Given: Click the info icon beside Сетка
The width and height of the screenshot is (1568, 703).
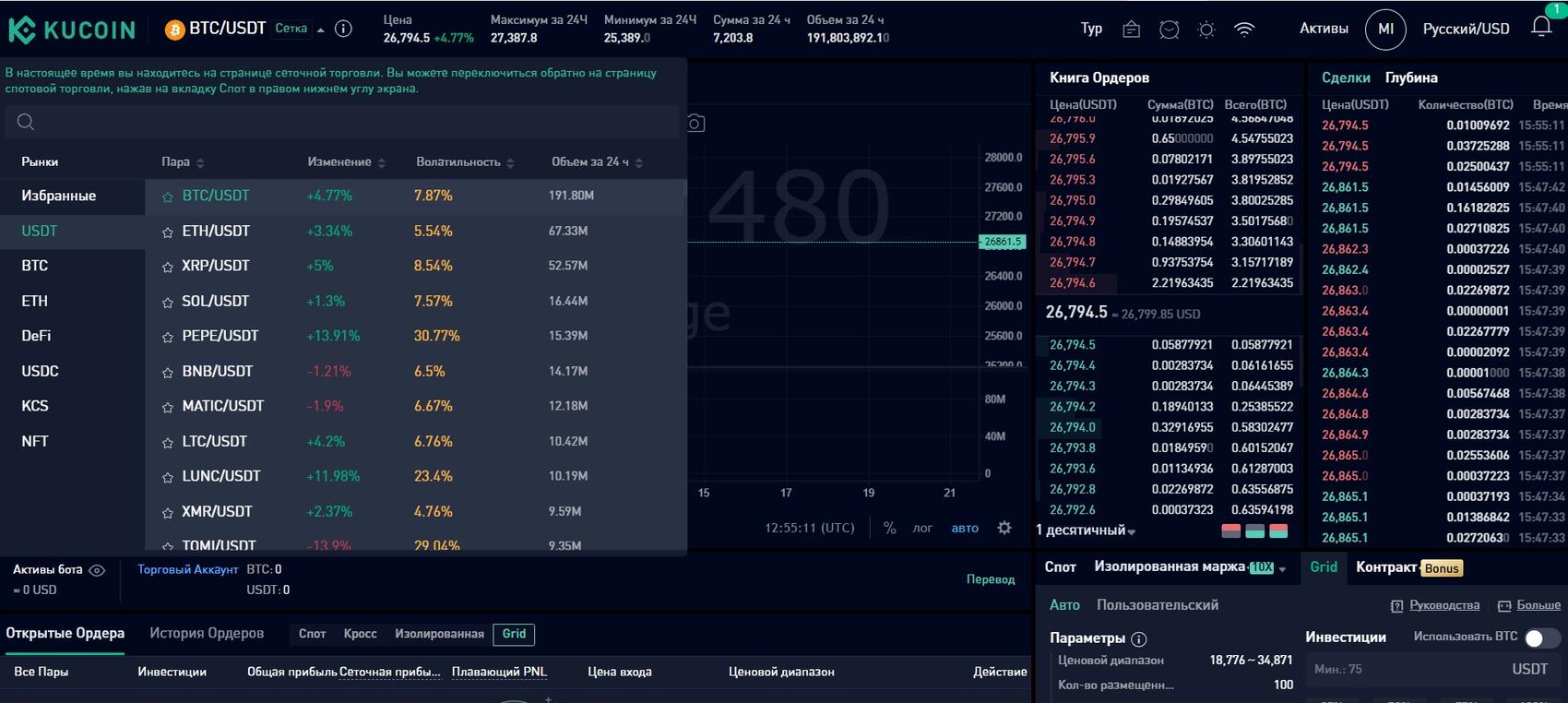Looking at the screenshot, I should (x=343, y=29).
